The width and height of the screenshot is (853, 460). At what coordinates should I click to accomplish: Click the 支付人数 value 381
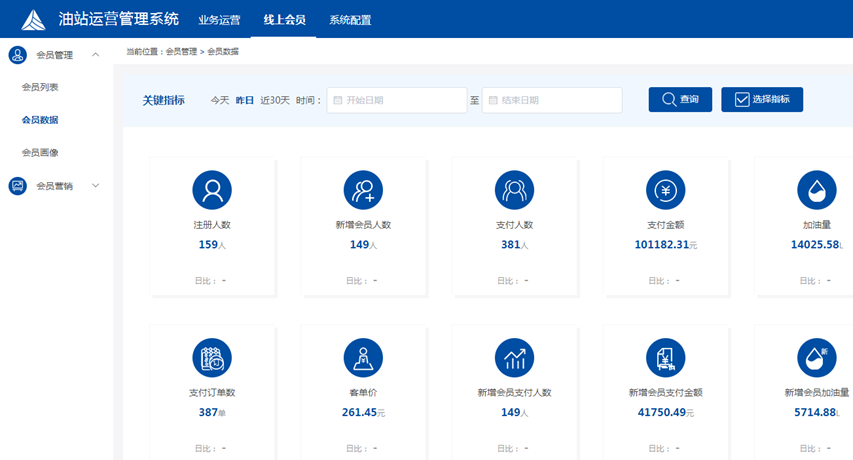coord(511,245)
